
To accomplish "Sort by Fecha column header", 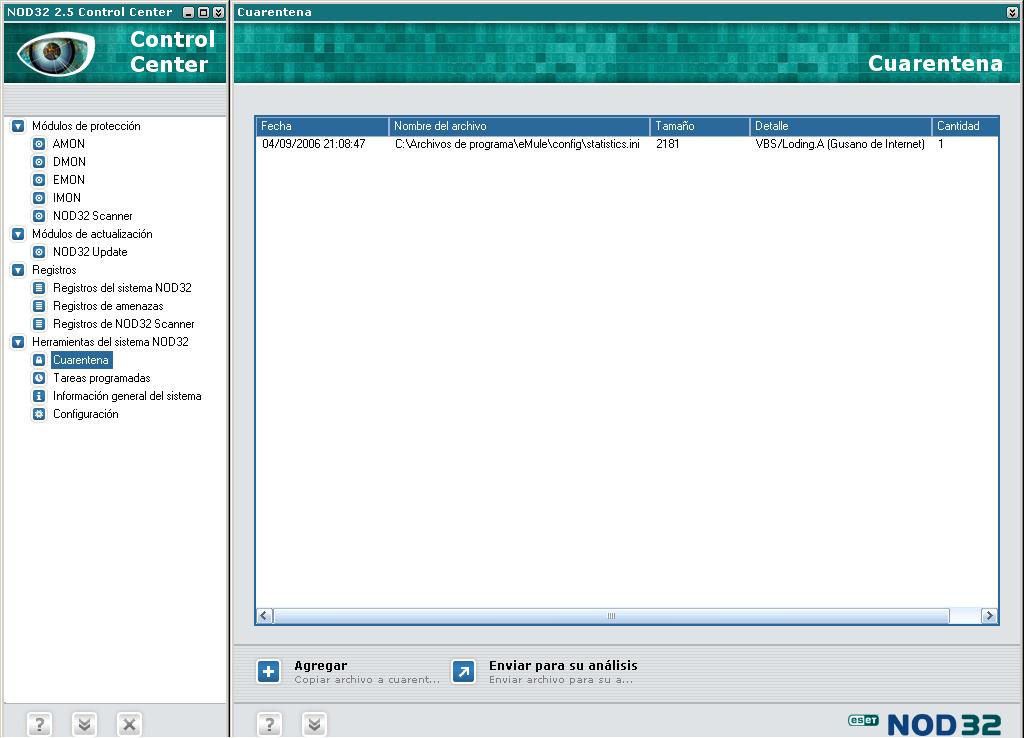I will [x=323, y=126].
